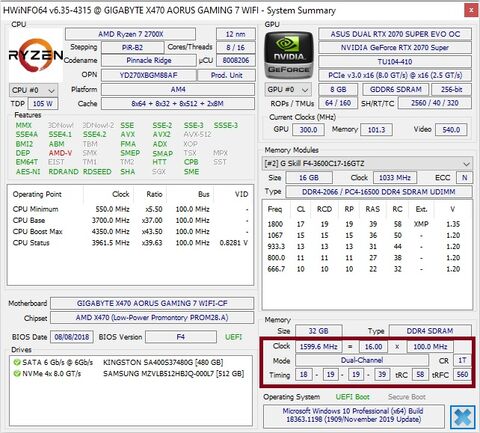Click the Video clock 540.0 field
Image resolution: width=480 pixels, height=433 pixels.
(x=451, y=130)
